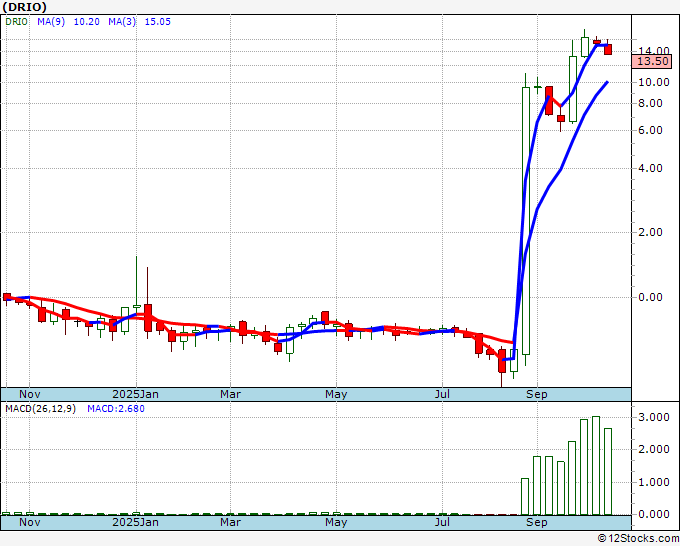680x546 pixels.
Task: Click the first MACD histogram bar near 1.000
Action: (x=525, y=497)
